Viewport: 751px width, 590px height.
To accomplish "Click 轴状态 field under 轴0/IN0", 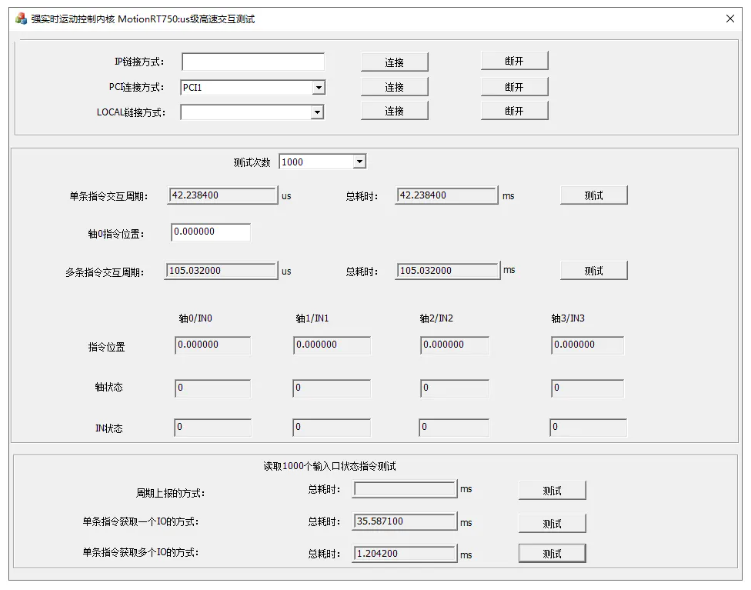I will pos(213,388).
